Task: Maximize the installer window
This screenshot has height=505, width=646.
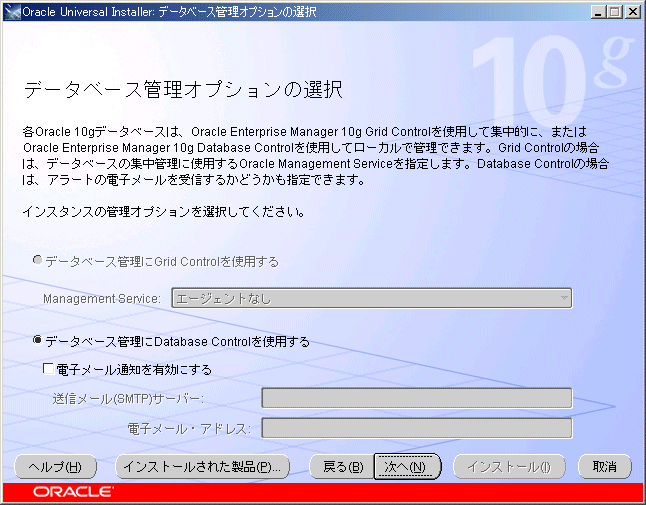Action: tap(614, 12)
